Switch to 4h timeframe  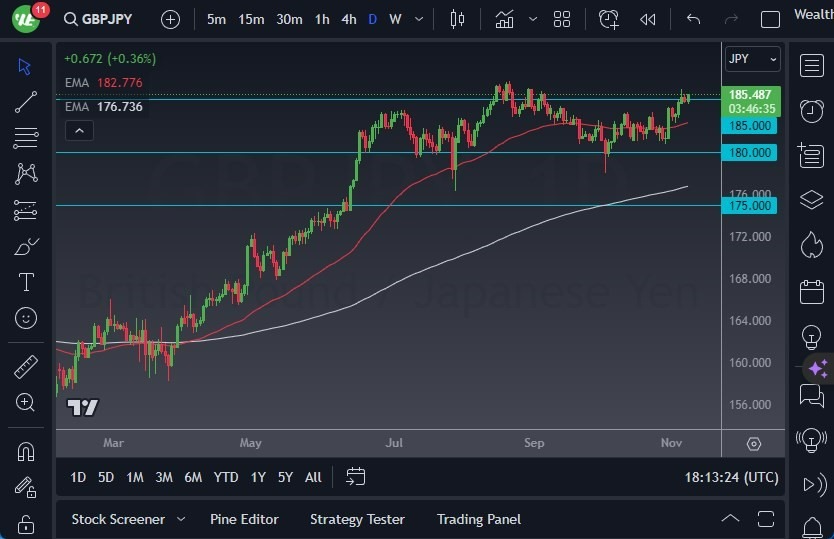point(349,20)
